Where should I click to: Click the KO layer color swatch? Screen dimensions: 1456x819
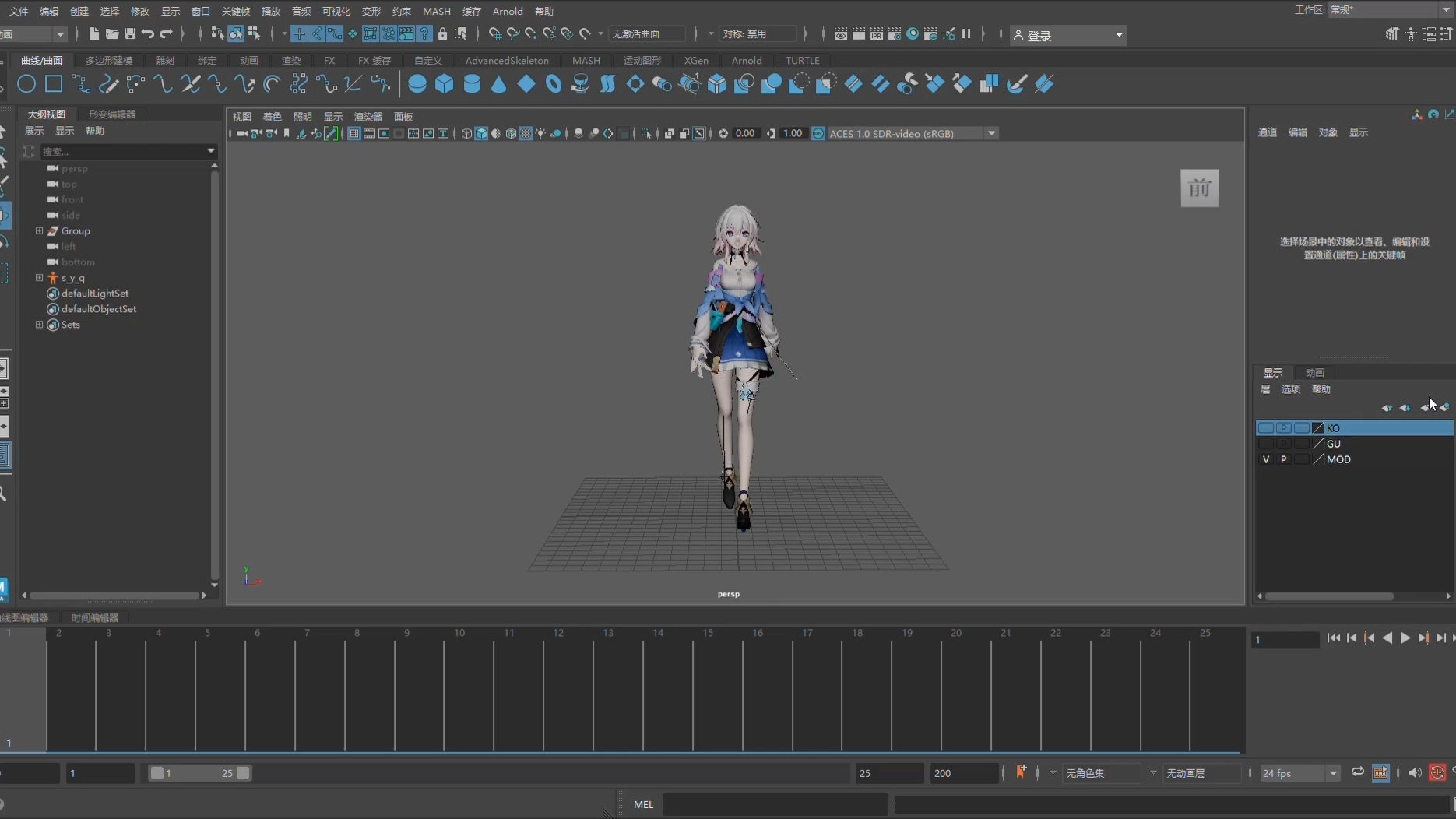(1318, 428)
